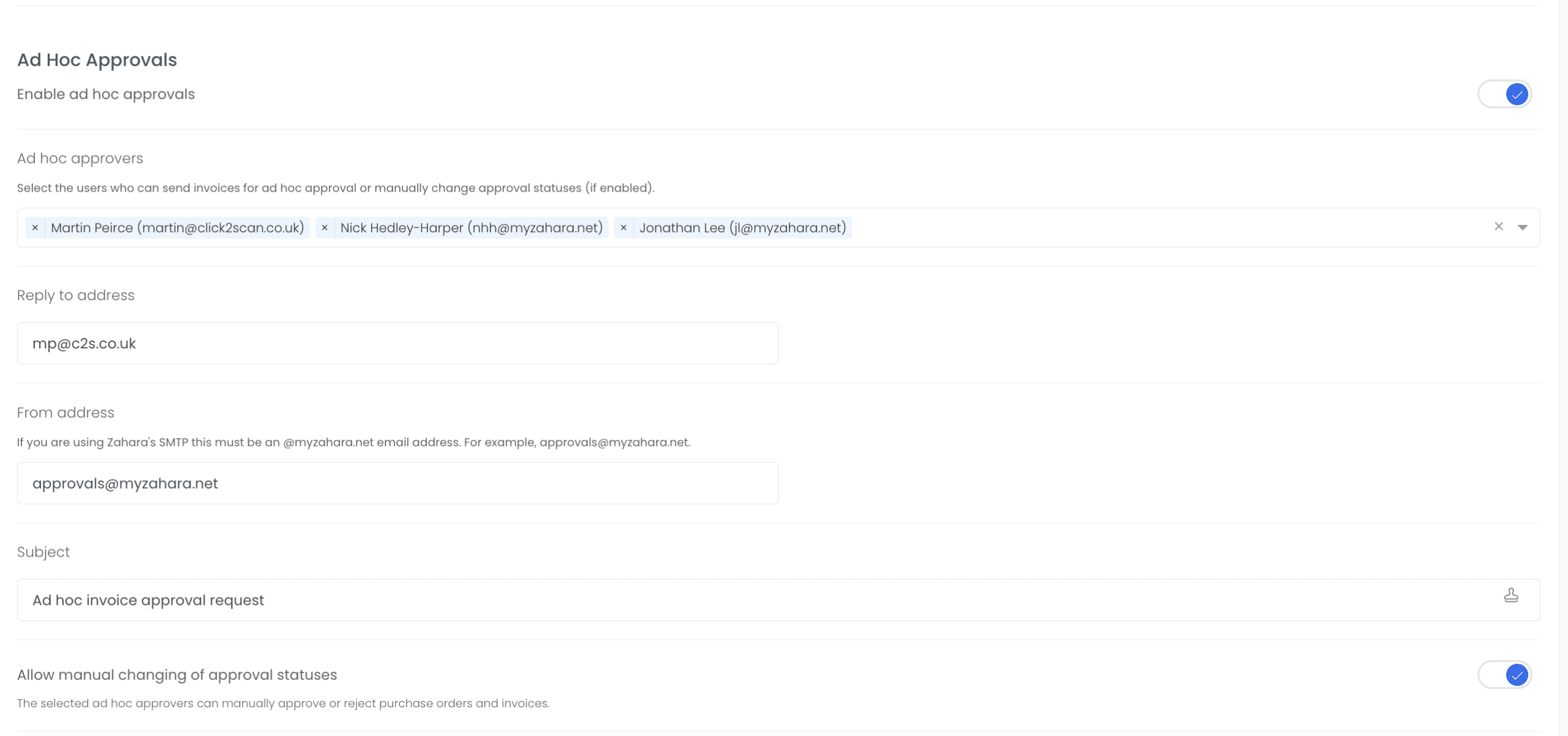Image resolution: width=1568 pixels, height=736 pixels.
Task: Click the Zahara SMTP help text
Action: [x=353, y=442]
